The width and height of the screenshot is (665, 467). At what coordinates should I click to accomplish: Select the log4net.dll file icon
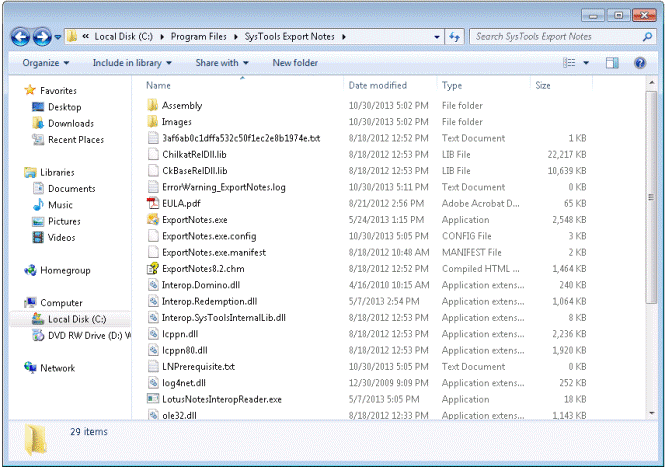click(x=153, y=383)
